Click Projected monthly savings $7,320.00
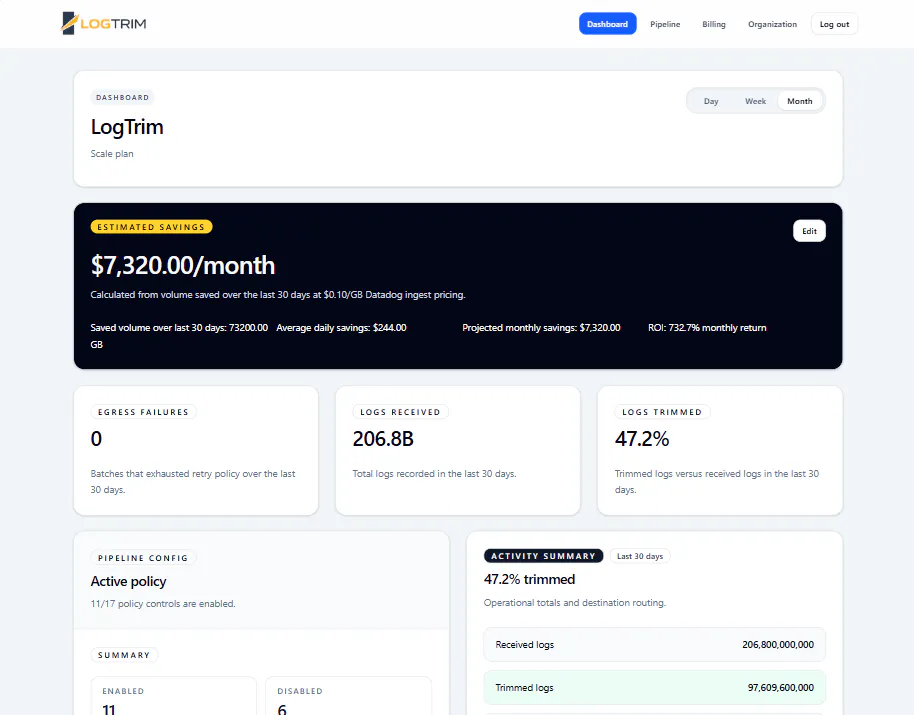 pyautogui.click(x=541, y=327)
